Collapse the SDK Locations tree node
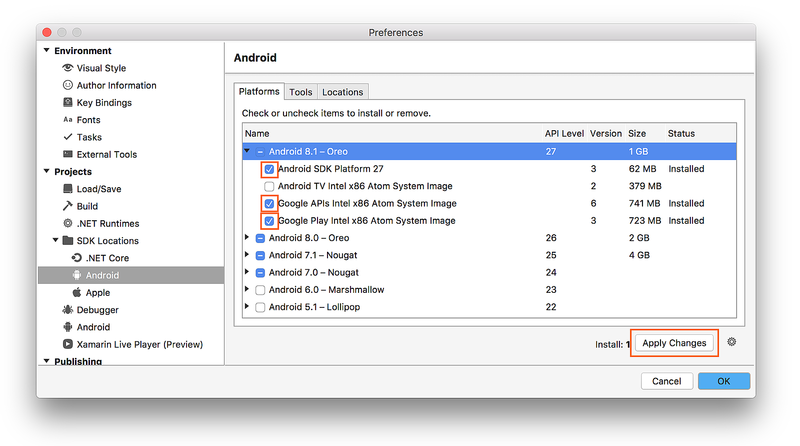This screenshot has height=446, width=800. pos(55,241)
